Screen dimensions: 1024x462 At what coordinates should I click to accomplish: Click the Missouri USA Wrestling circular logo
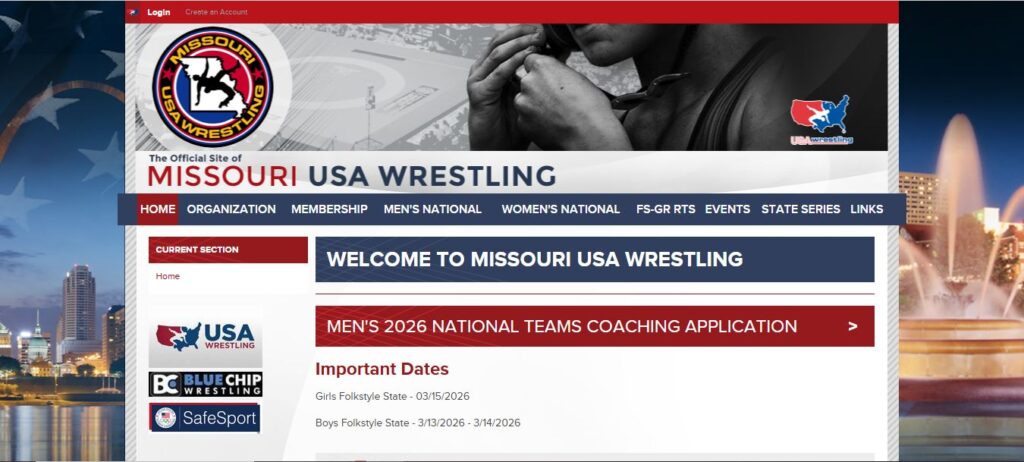point(212,87)
